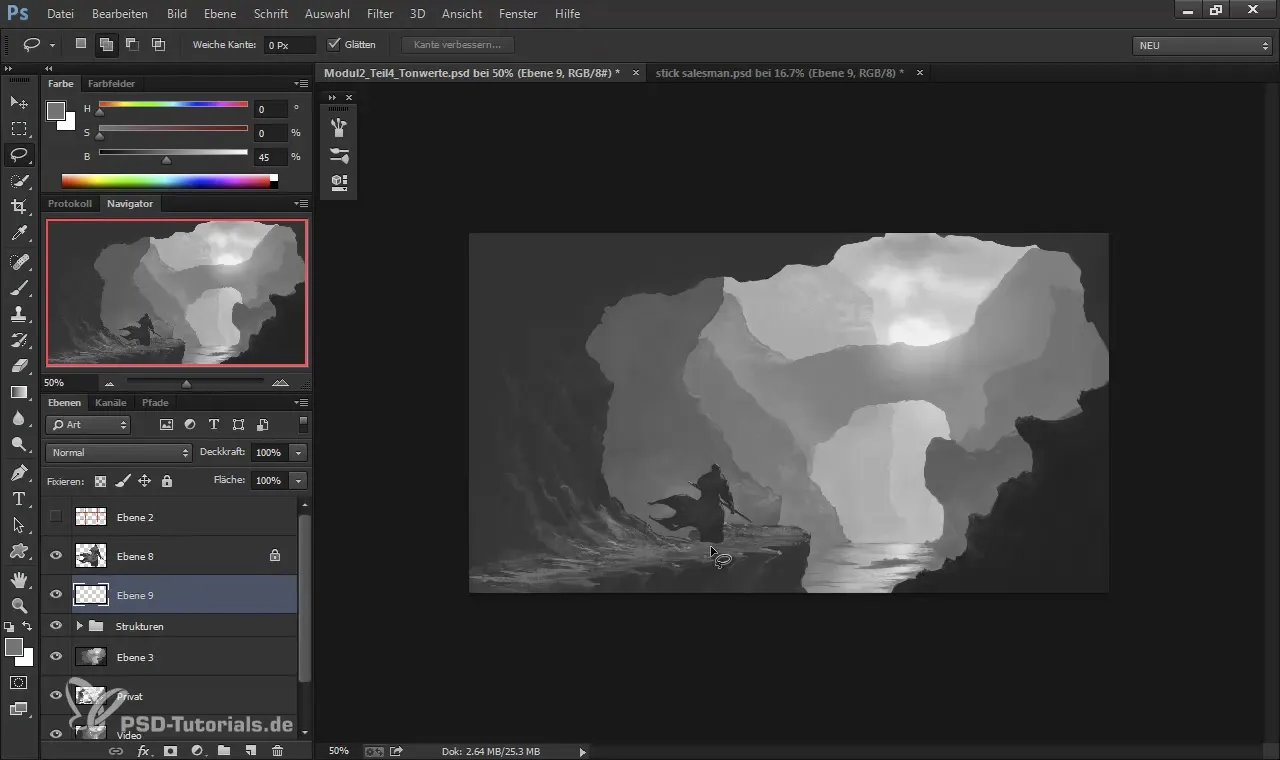Toggle lock position for the layer
The height and width of the screenshot is (760, 1280).
[144, 481]
